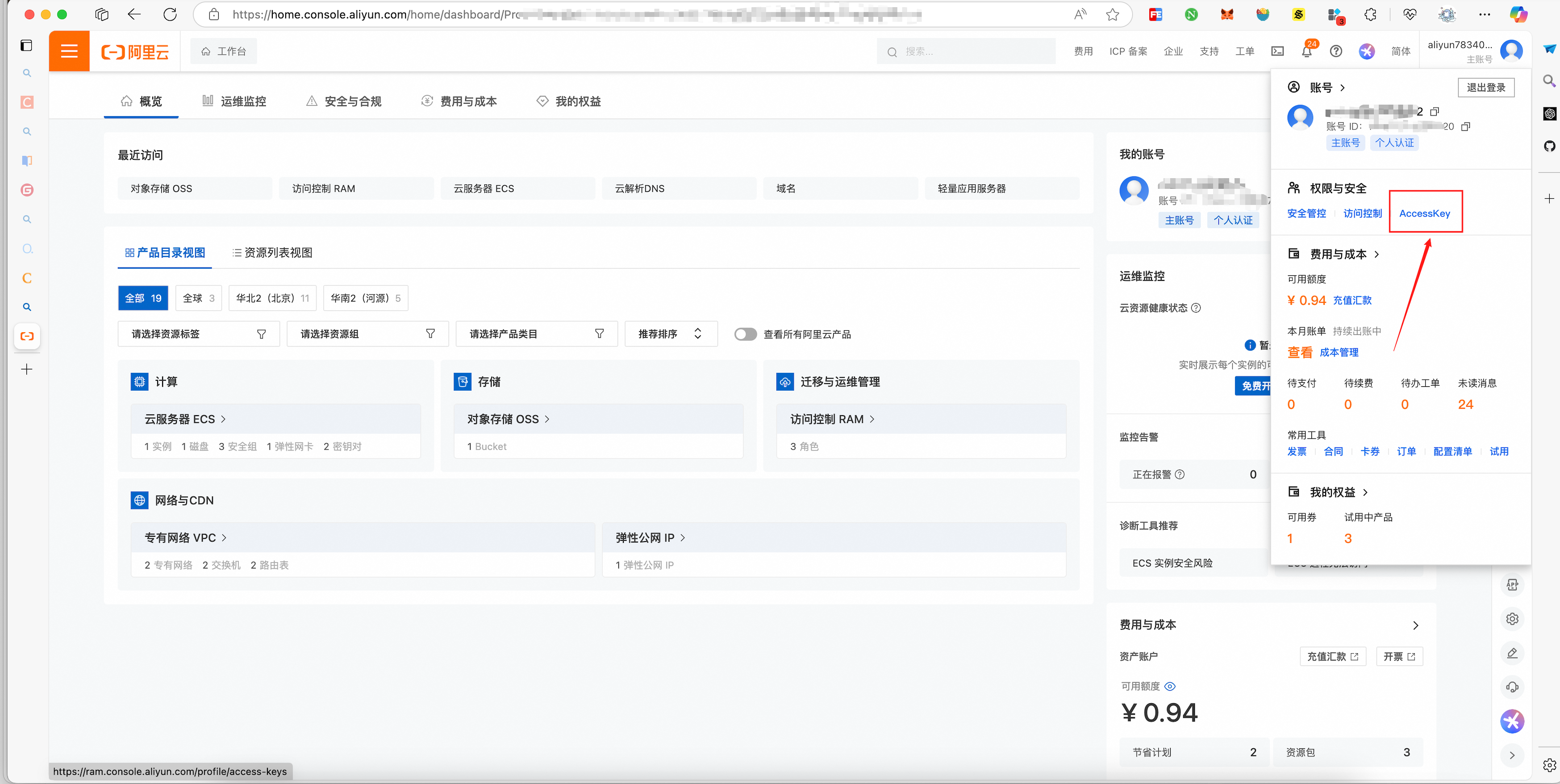The height and width of the screenshot is (784, 1560).
Task: Click the highlighted AccessKey link
Action: pyautogui.click(x=1424, y=213)
